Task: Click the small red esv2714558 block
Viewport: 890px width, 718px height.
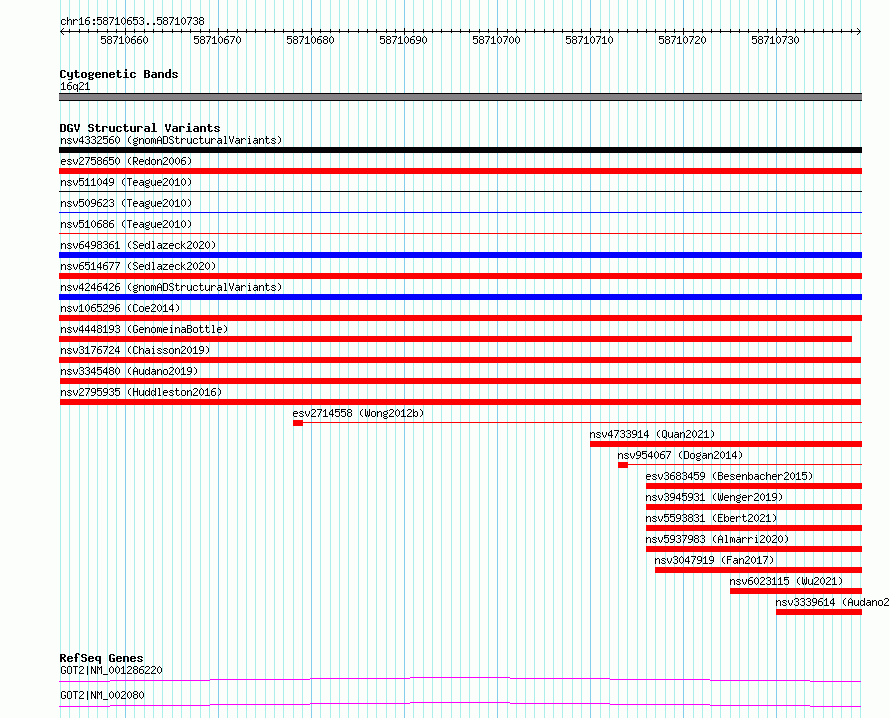Action: pos(298,423)
